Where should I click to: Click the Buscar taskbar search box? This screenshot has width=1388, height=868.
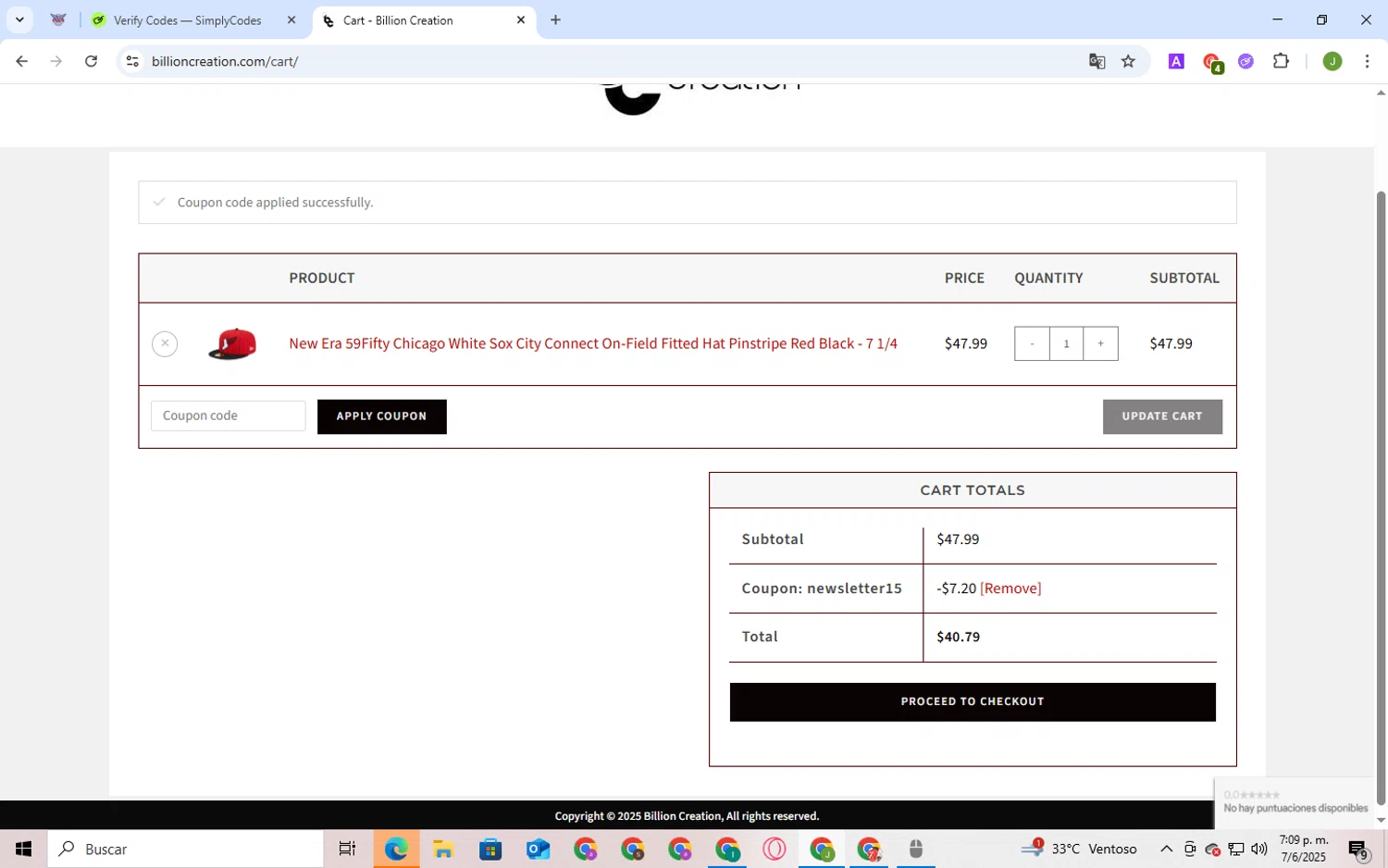[186, 849]
